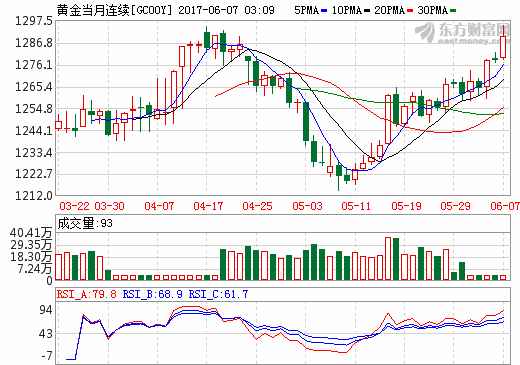Screen dimensions: 520x365
Task: Click the red 20PMA legend marker
Action: pos(410,11)
